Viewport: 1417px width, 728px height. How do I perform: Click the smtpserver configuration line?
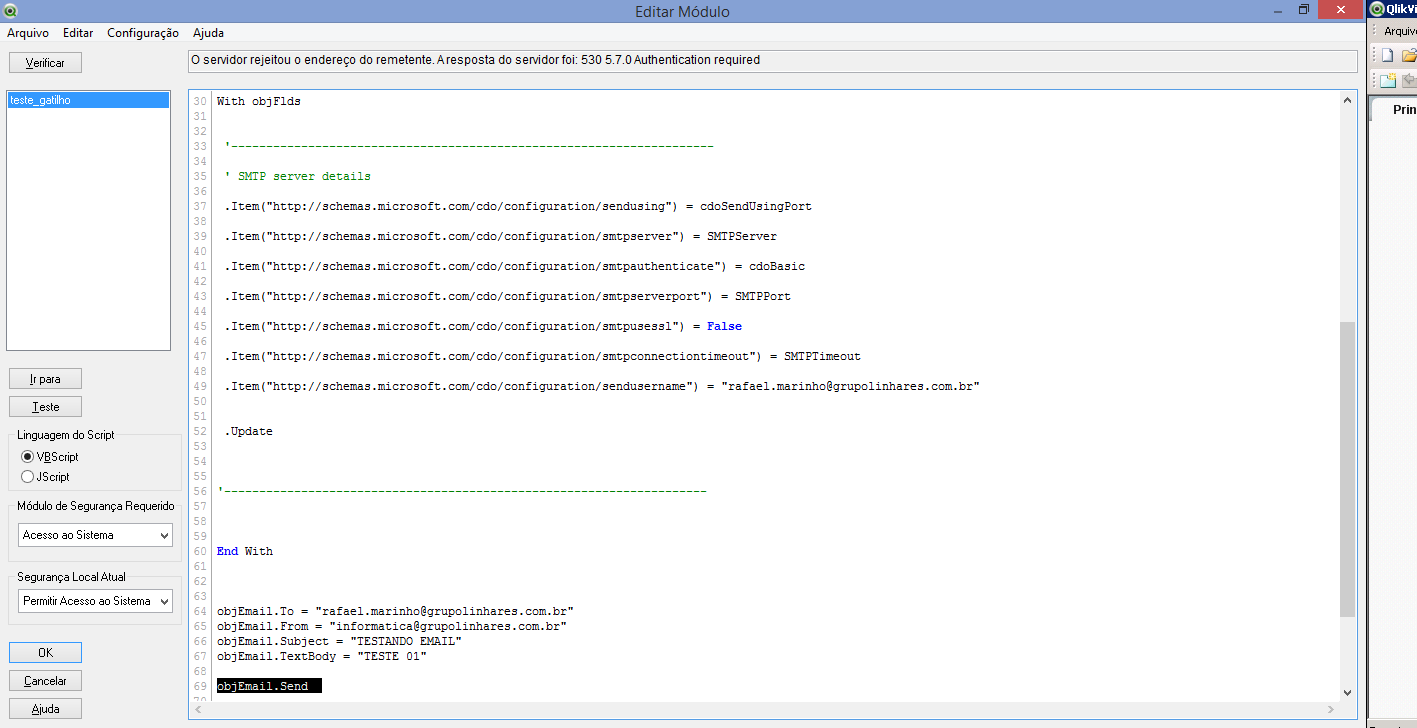click(500, 236)
